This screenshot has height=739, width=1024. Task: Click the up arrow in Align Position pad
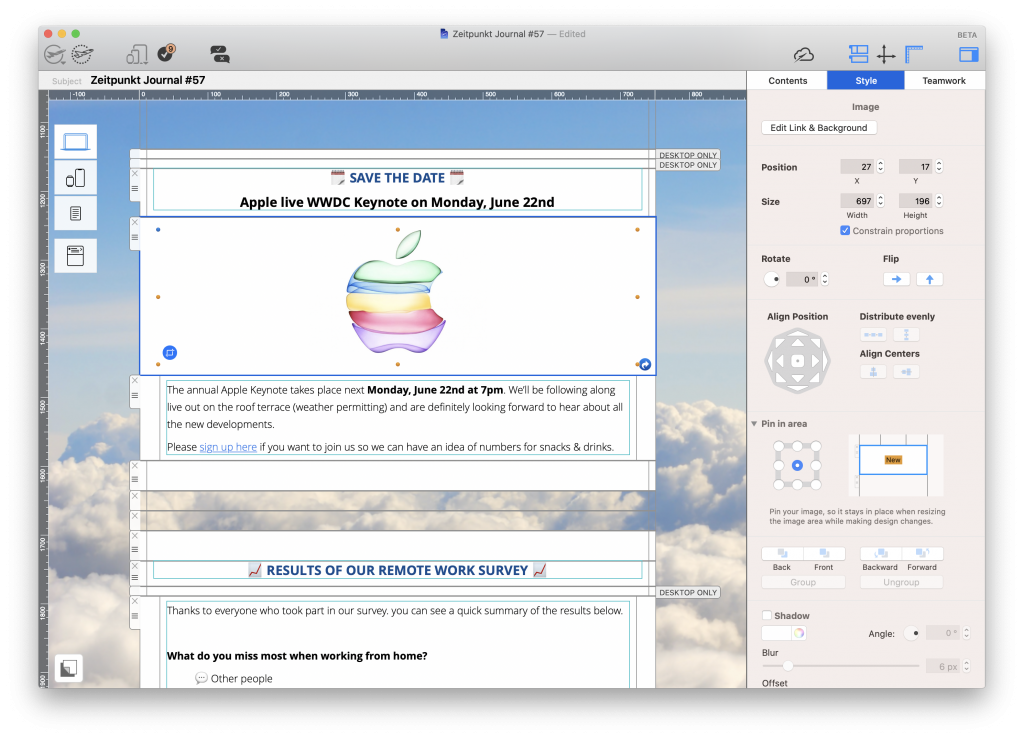[x=797, y=342]
